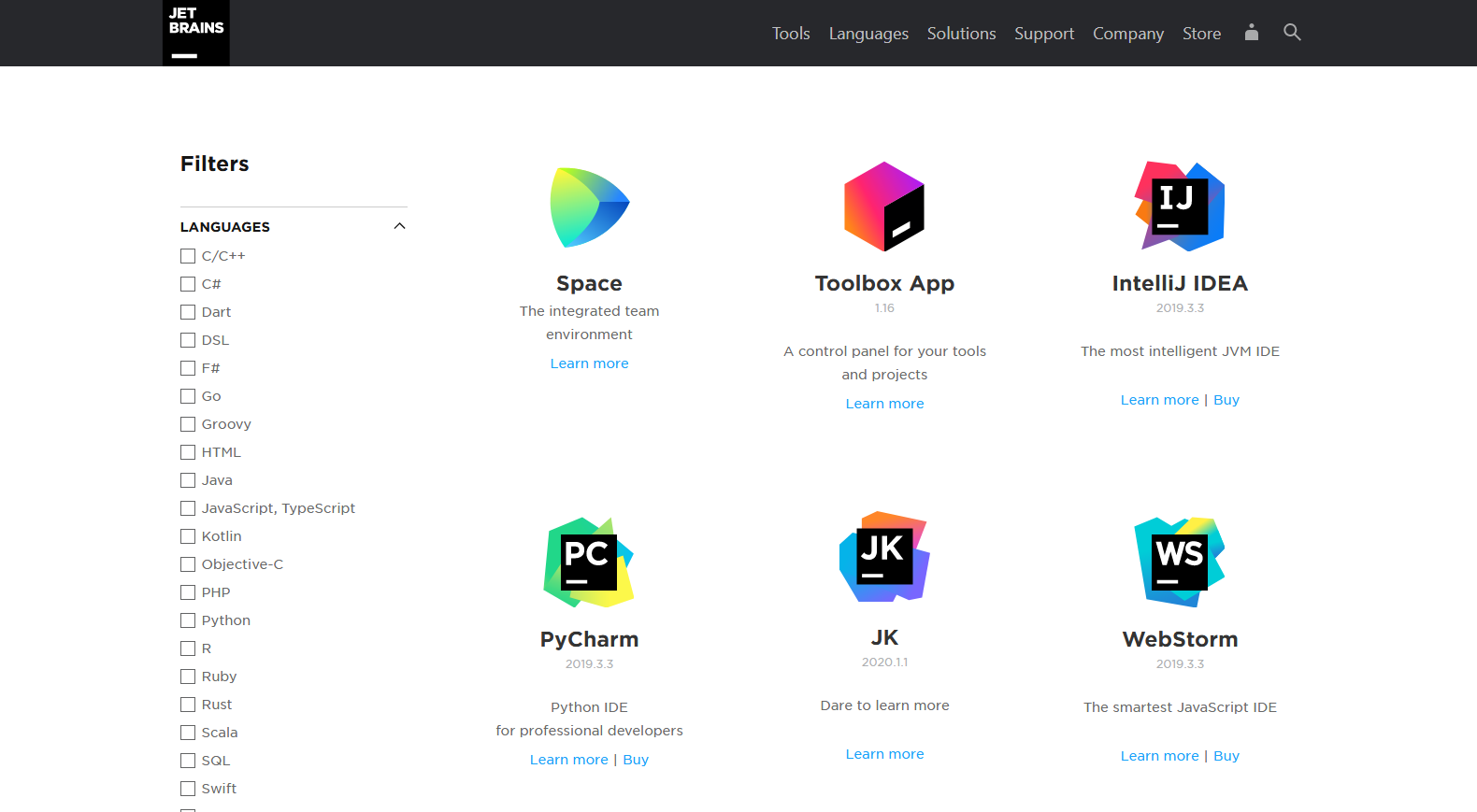Image resolution: width=1477 pixels, height=812 pixels.
Task: Click Buy link for WebStorm
Action: (x=1226, y=756)
